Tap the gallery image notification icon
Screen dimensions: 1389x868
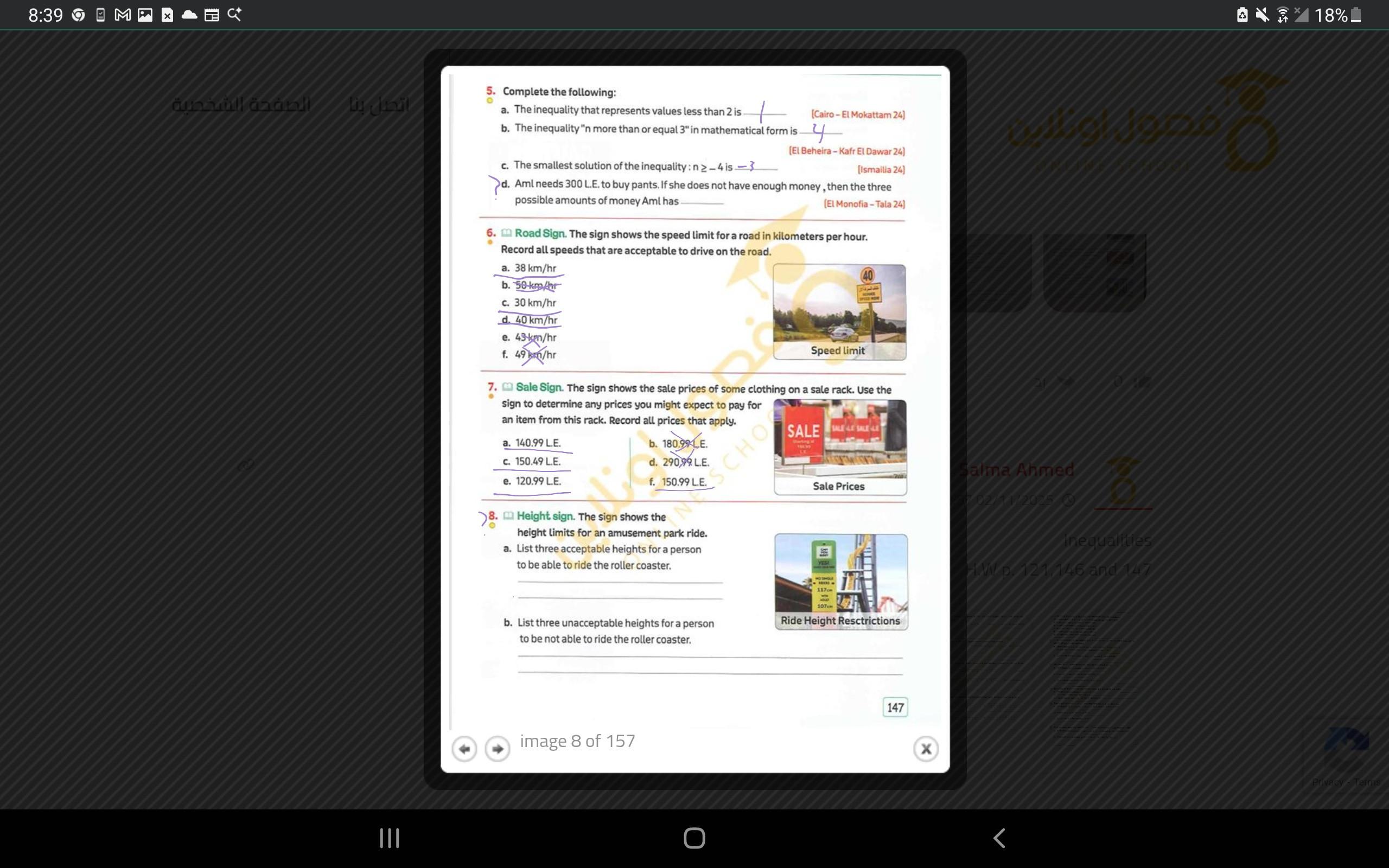pyautogui.click(x=145, y=15)
